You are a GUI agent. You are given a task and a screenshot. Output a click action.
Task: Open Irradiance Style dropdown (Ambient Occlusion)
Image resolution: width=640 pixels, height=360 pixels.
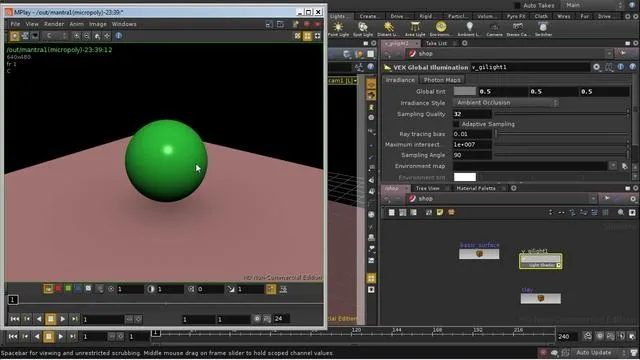coord(506,103)
